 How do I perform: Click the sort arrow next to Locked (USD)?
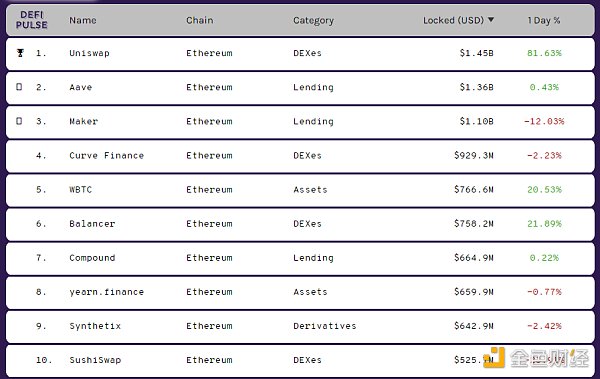pos(491,20)
